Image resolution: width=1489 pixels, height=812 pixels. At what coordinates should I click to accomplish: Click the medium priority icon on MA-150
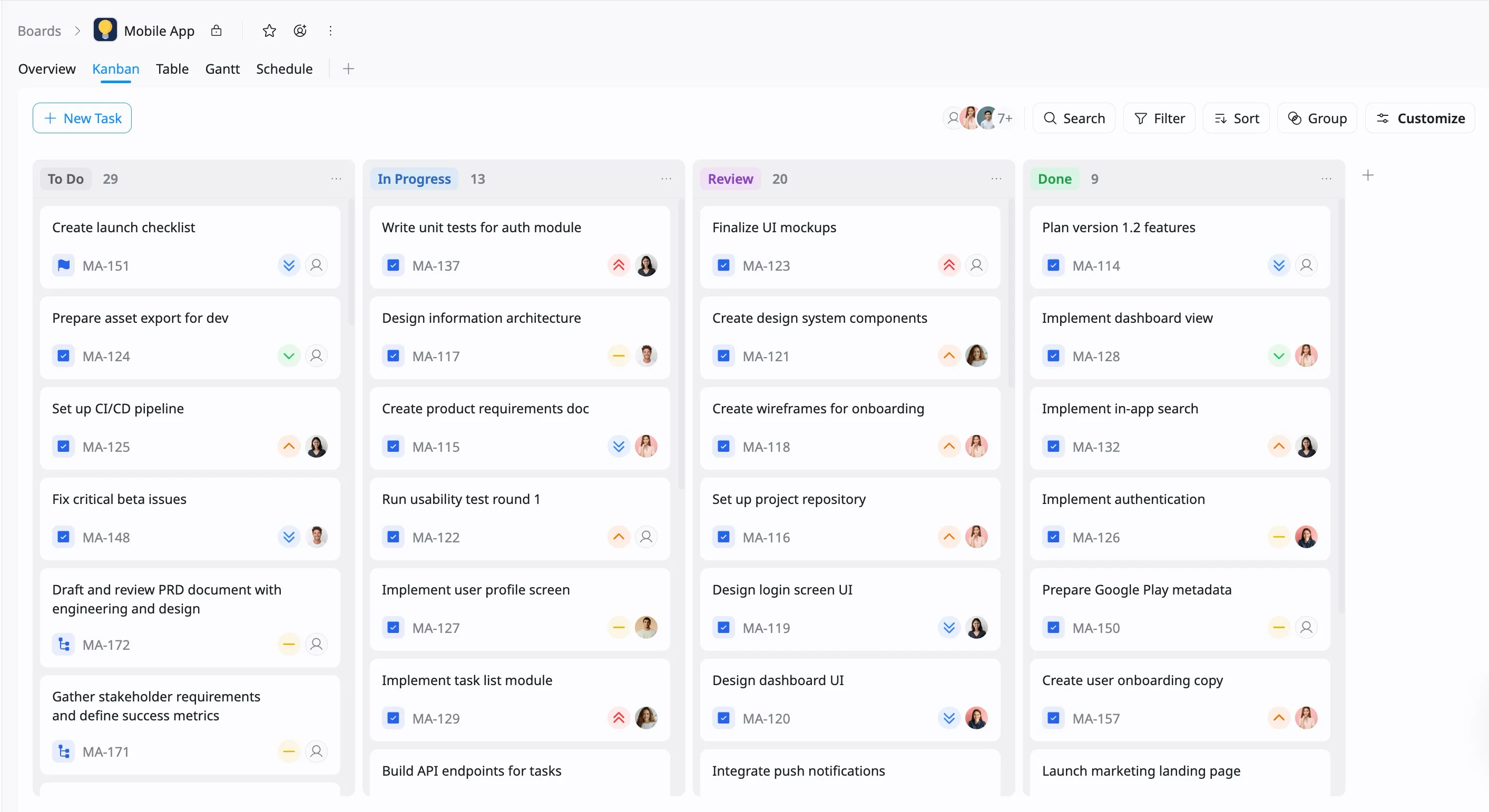(x=1279, y=627)
